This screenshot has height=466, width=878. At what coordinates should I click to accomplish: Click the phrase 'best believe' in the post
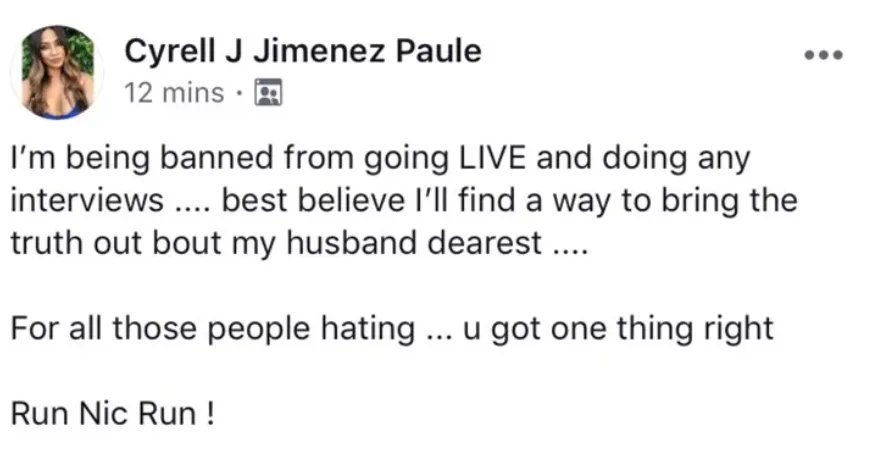314,201
